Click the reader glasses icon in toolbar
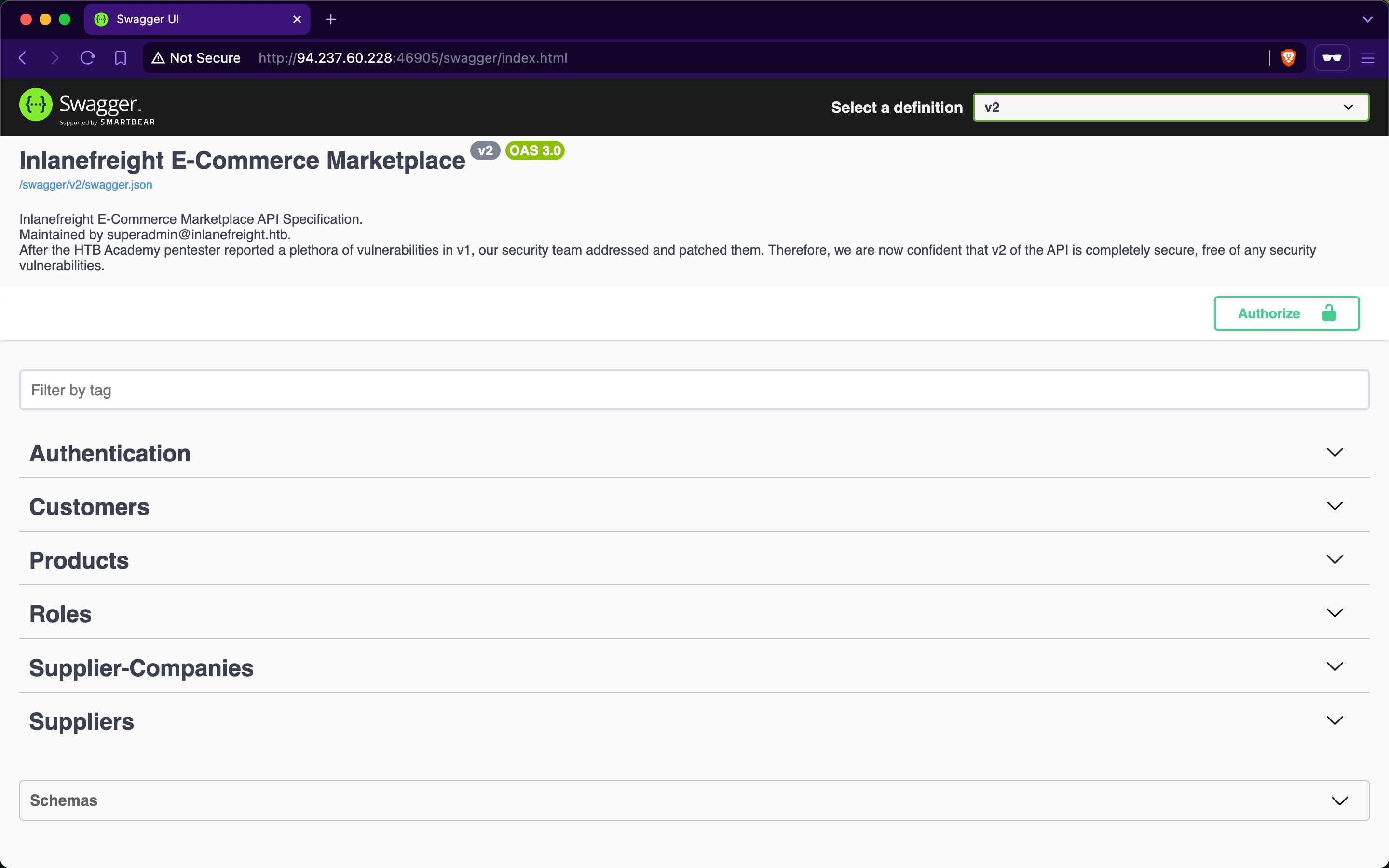The height and width of the screenshot is (868, 1389). (x=1332, y=58)
